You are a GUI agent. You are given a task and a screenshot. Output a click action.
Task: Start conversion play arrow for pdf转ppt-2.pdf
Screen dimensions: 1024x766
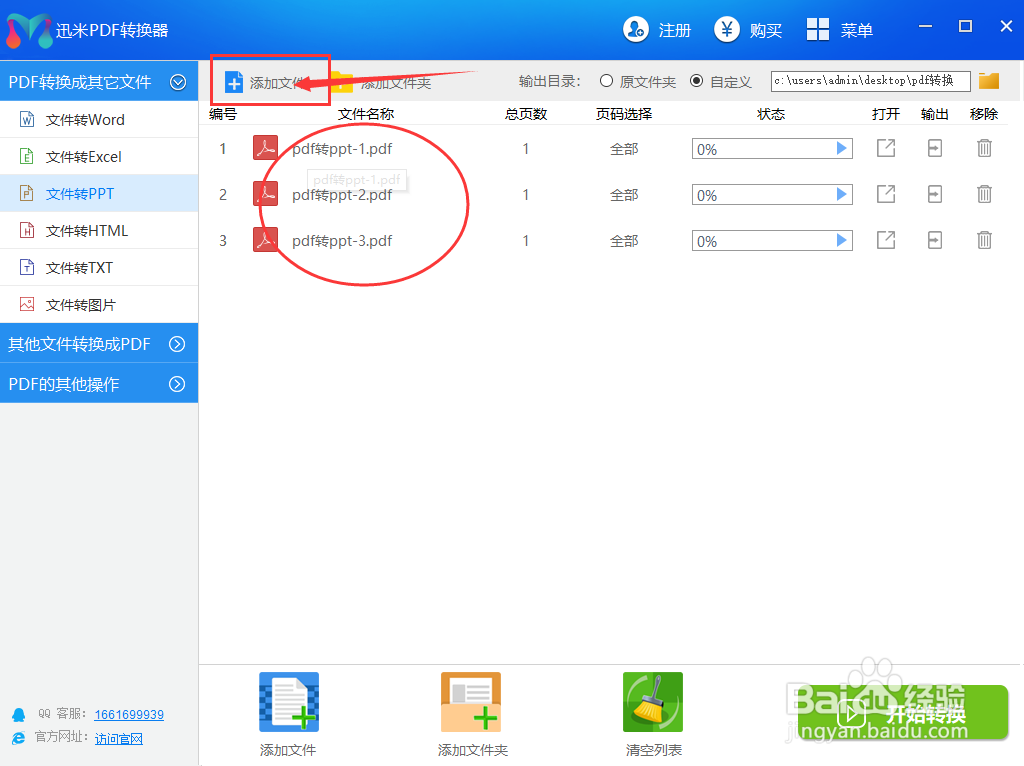(x=841, y=195)
